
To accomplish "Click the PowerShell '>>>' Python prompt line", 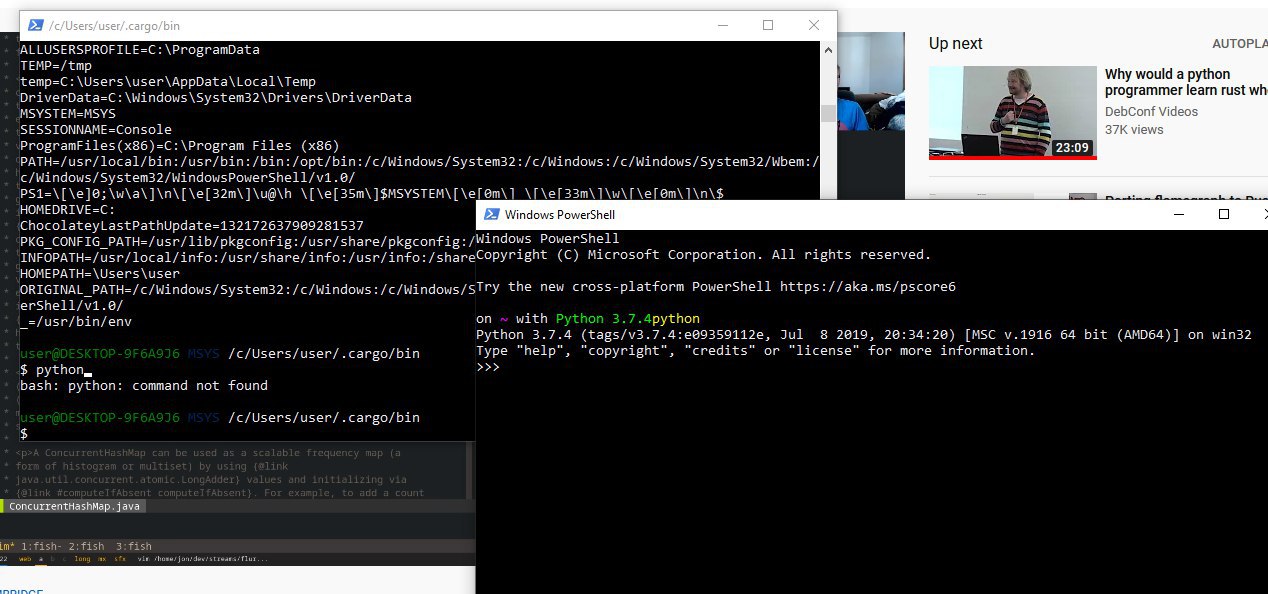I will (x=488, y=367).
